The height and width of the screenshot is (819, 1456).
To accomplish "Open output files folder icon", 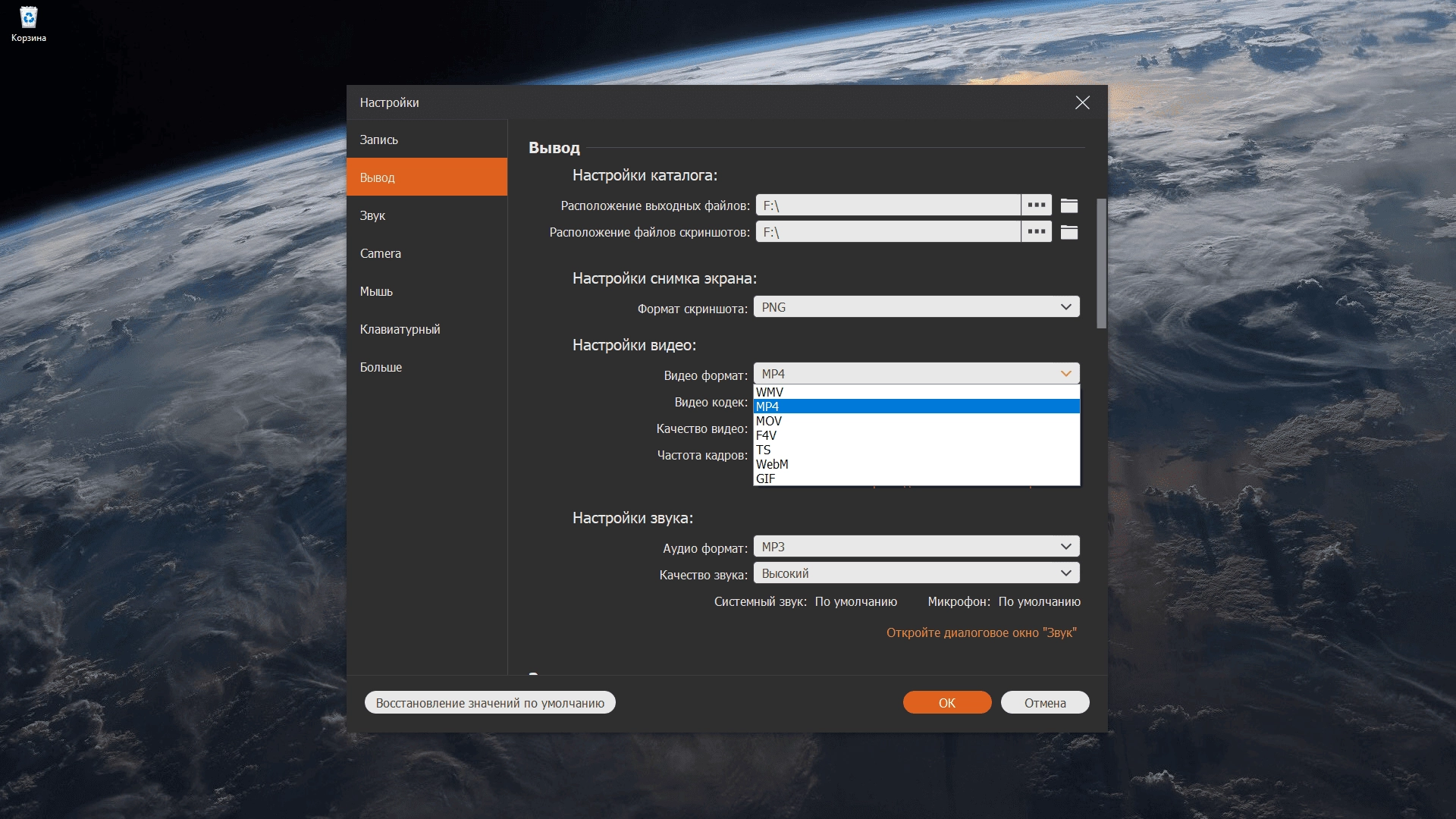I will 1069,206.
